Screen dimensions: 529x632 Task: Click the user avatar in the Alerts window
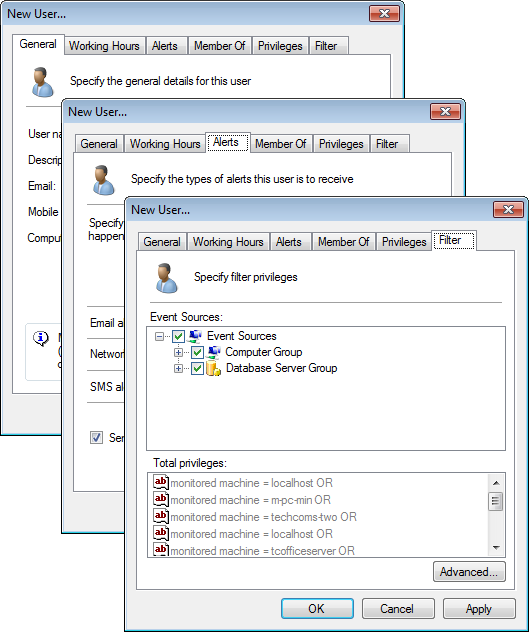coord(104,180)
